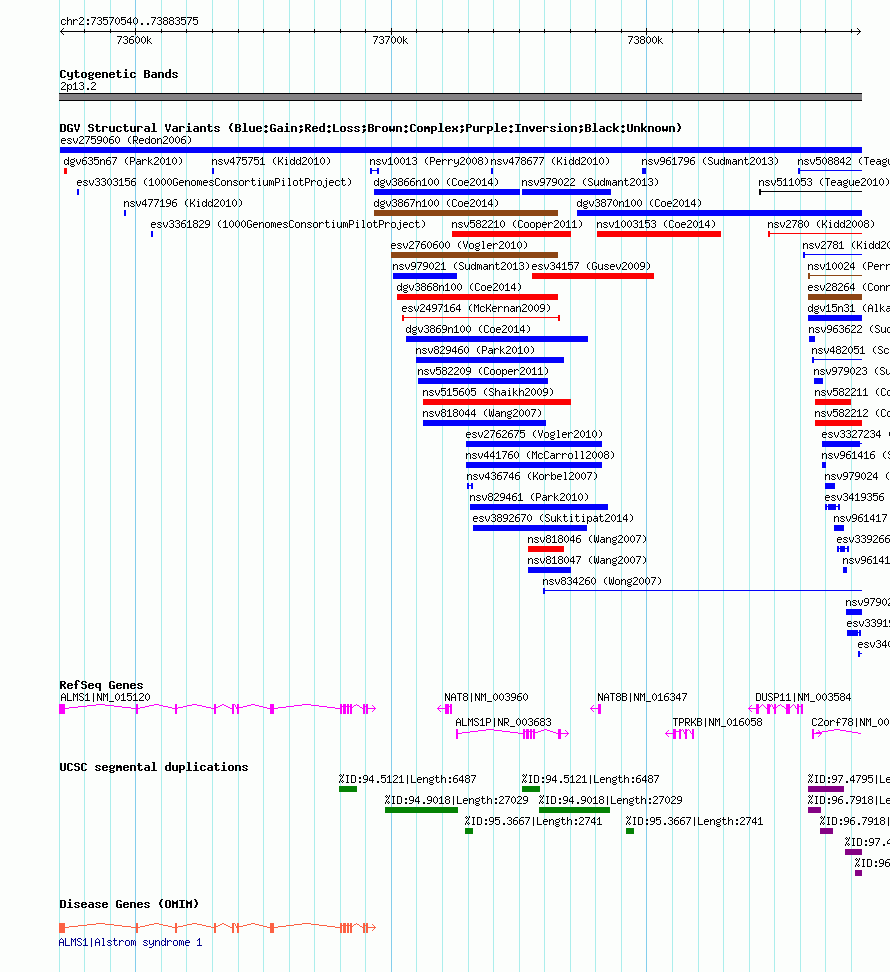
Task: Click the dgv3867n100 (Coe2014) brown bar
Action: coord(465,213)
